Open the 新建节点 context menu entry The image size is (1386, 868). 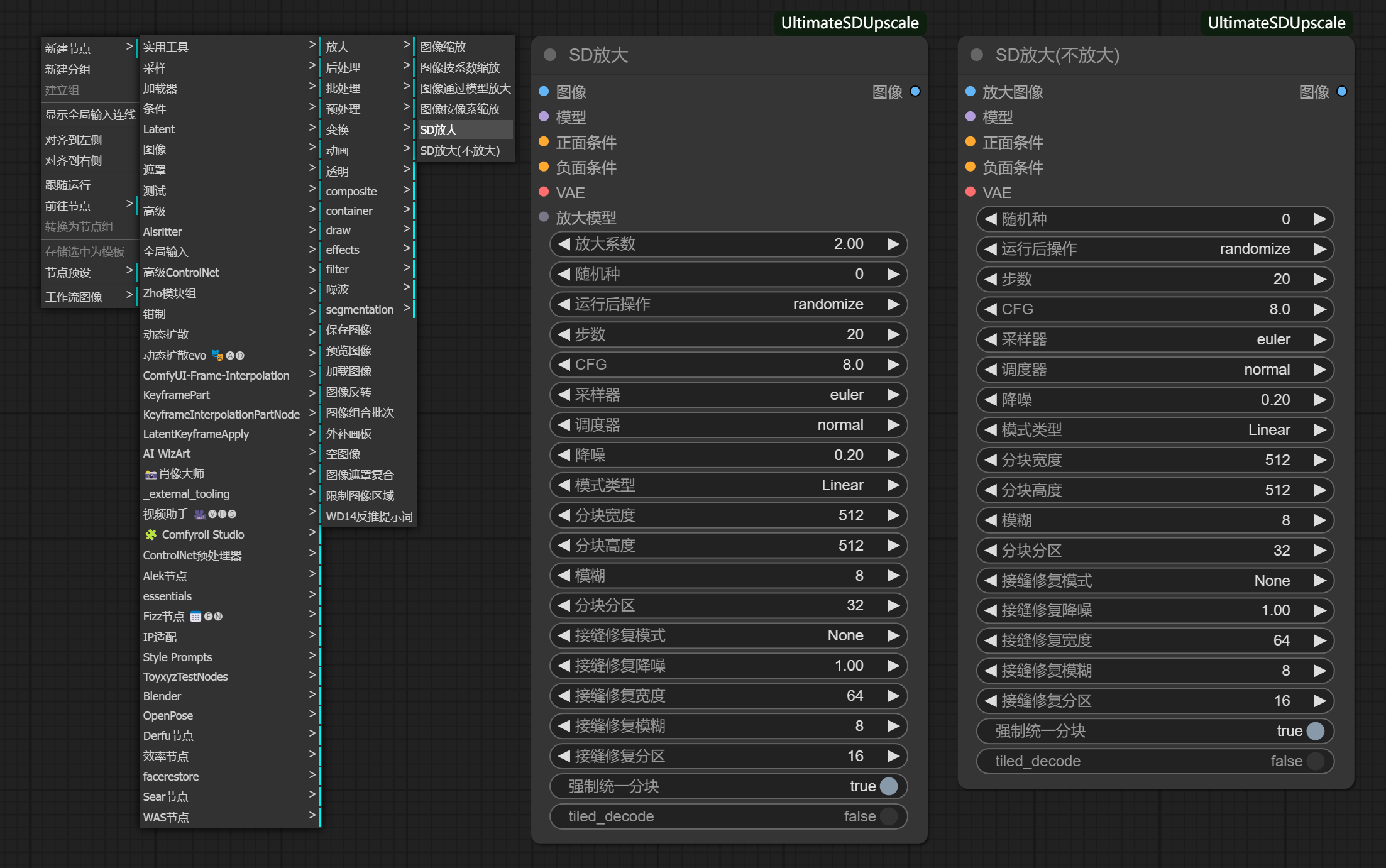tap(89, 48)
